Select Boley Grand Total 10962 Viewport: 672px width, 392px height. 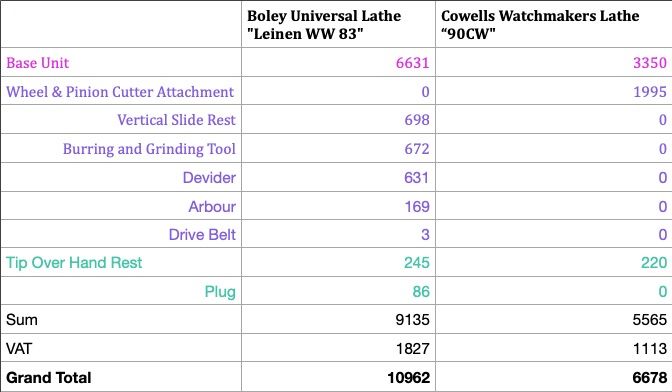[408, 378]
